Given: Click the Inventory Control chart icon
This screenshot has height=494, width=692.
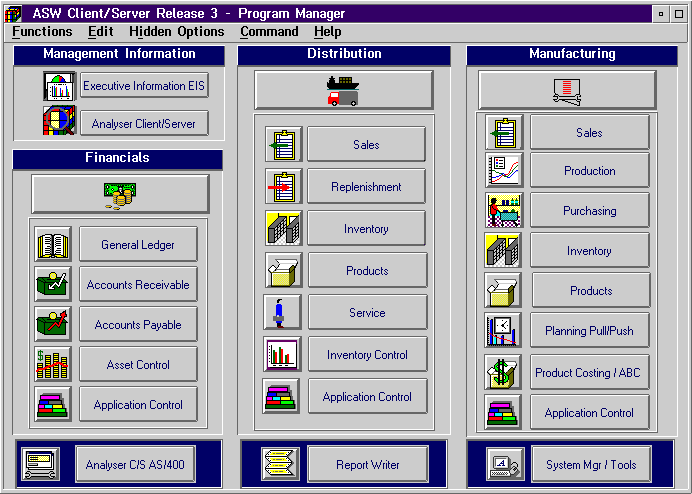Looking at the screenshot, I should pyautogui.click(x=282, y=354).
